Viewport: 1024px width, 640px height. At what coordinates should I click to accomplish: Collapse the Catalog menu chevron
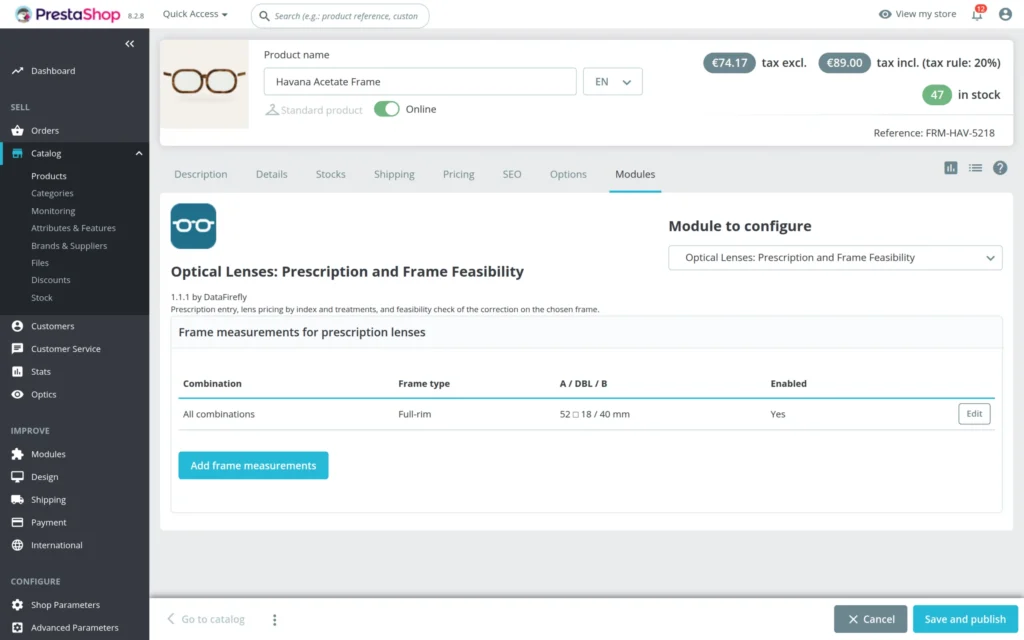pyautogui.click(x=138, y=153)
